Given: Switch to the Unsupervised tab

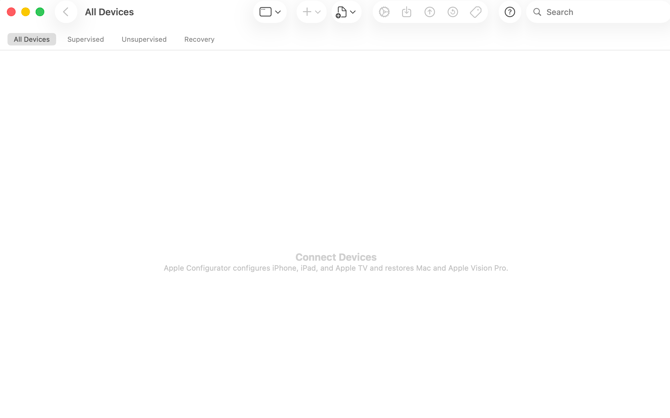Looking at the screenshot, I should pos(144,39).
